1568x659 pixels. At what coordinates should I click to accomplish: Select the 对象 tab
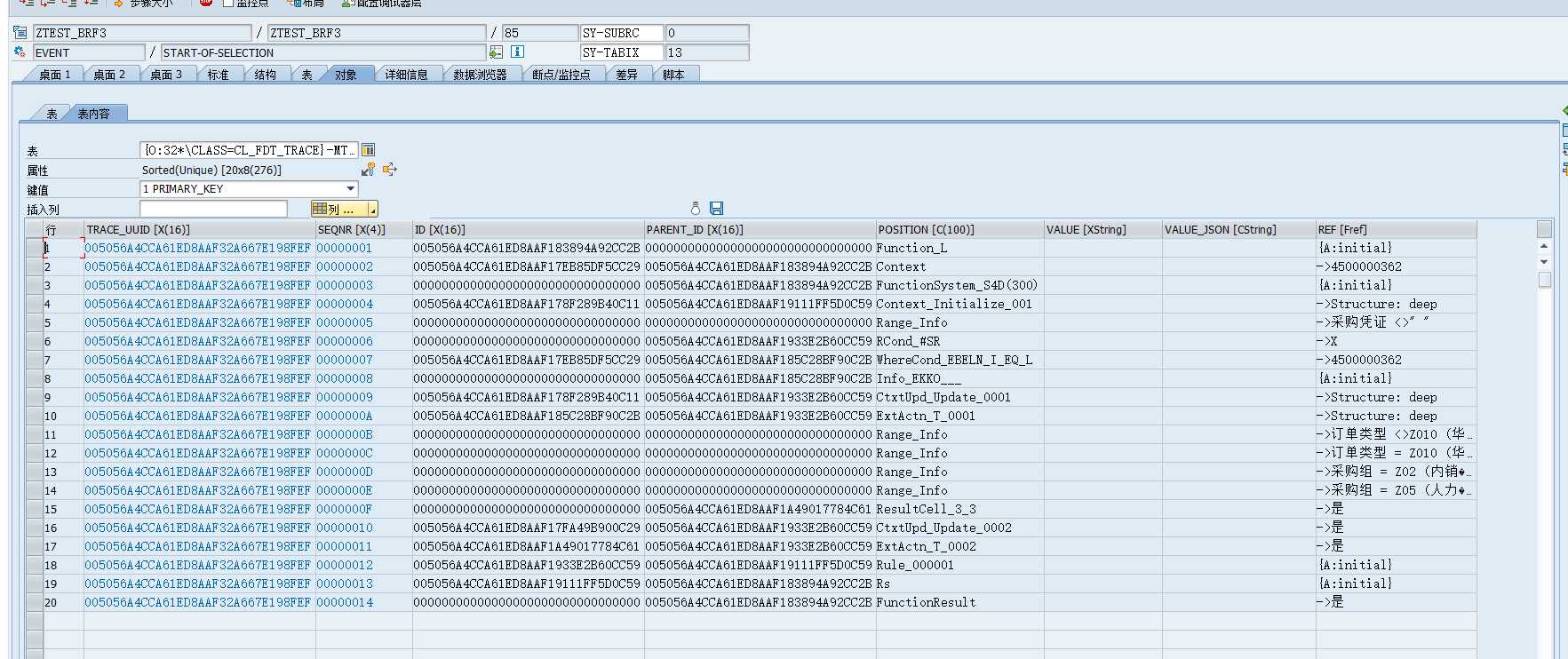coord(346,75)
